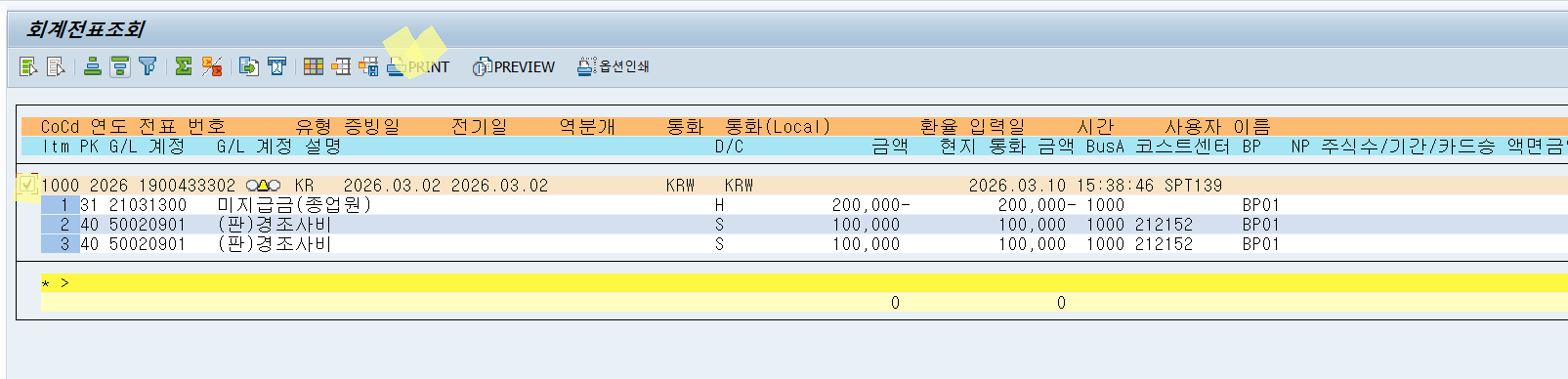Click the Save Layout icon
Image resolution: width=1568 pixels, height=379 pixels.
(x=368, y=66)
